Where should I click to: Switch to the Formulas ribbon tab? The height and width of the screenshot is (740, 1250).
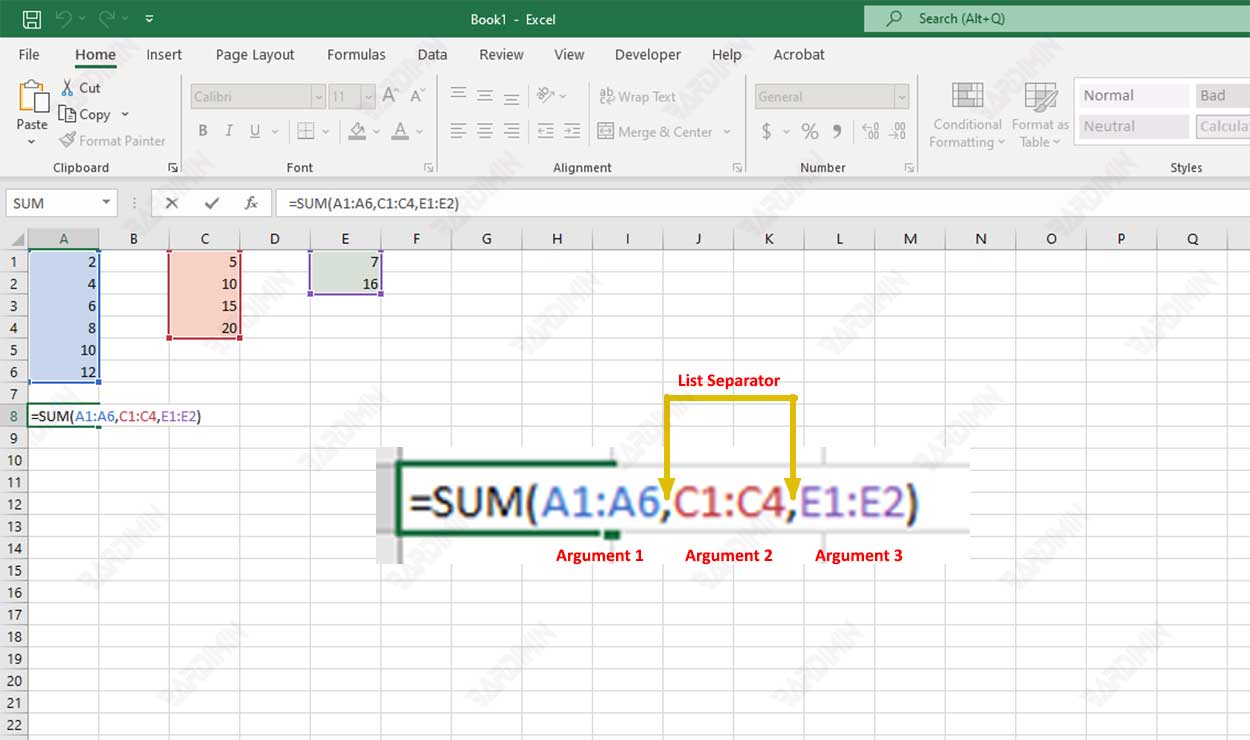(356, 55)
